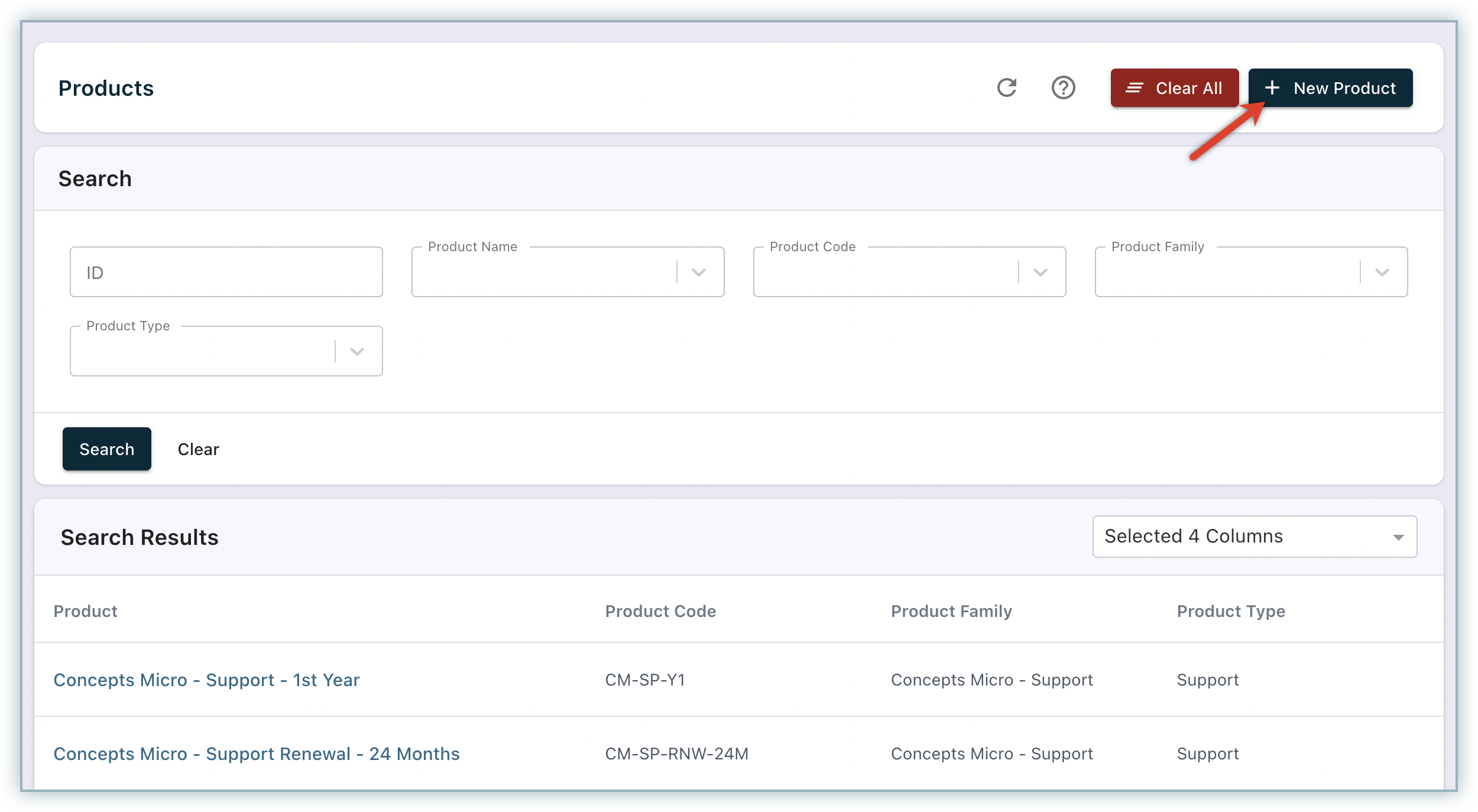This screenshot has width=1478, height=812.
Task: Open Concepts Micro - Support - 1st Year link
Action: (x=206, y=680)
